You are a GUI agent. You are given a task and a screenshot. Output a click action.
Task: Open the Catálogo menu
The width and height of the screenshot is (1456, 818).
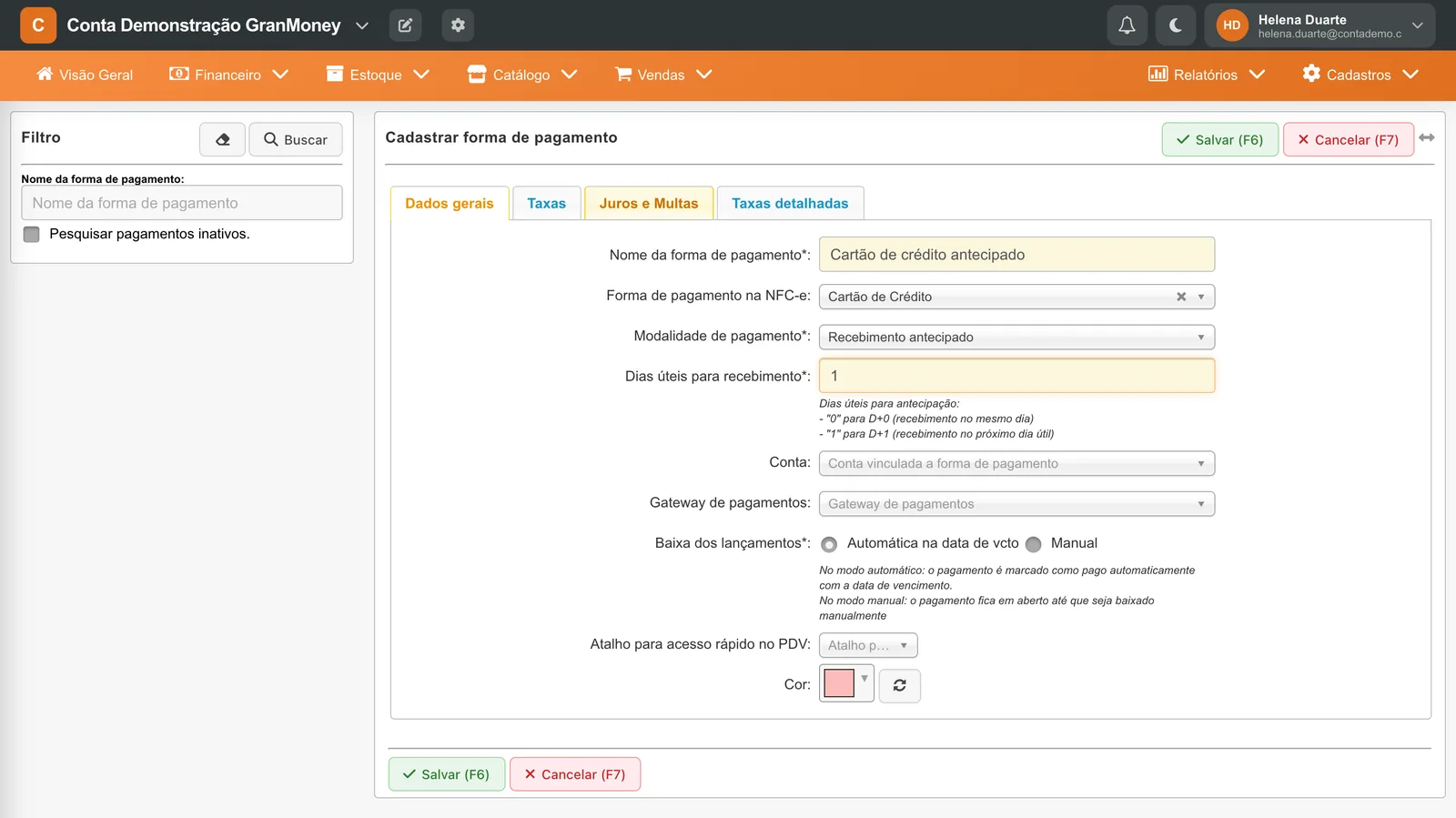pyautogui.click(x=522, y=75)
